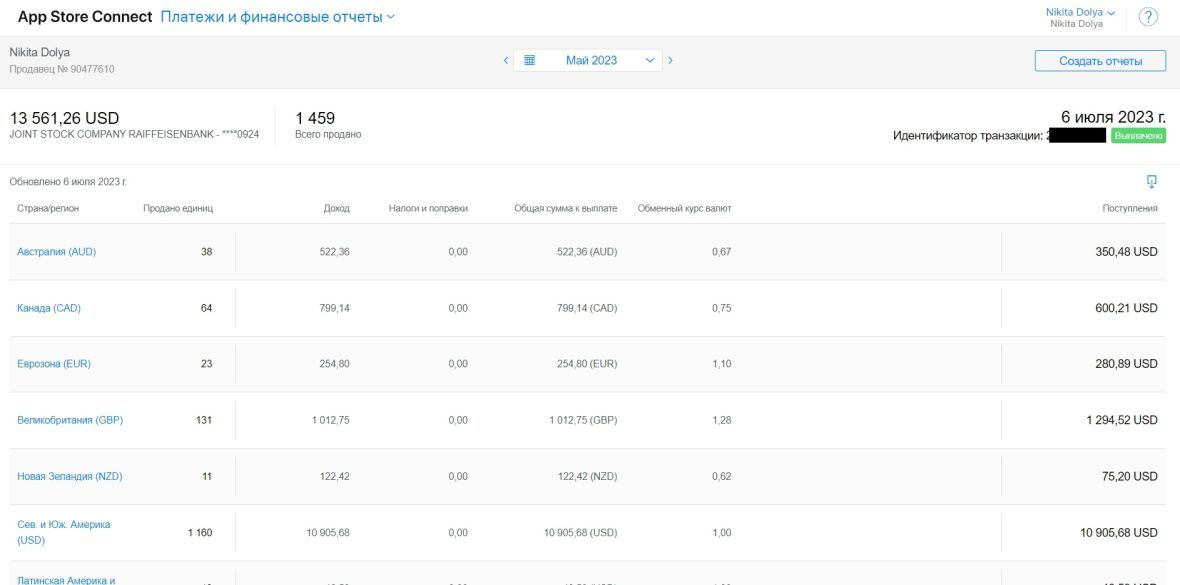Click the Создать отчеты button

click(x=1100, y=61)
